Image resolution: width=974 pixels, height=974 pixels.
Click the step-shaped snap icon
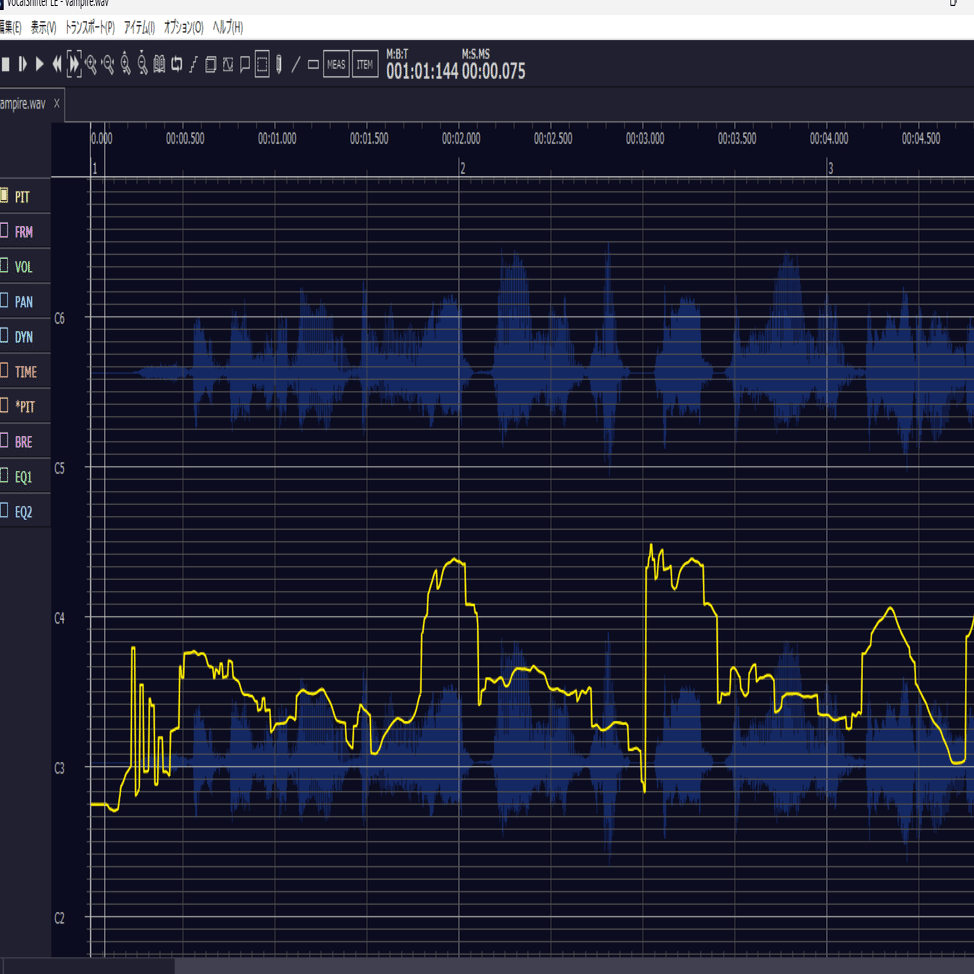193,64
